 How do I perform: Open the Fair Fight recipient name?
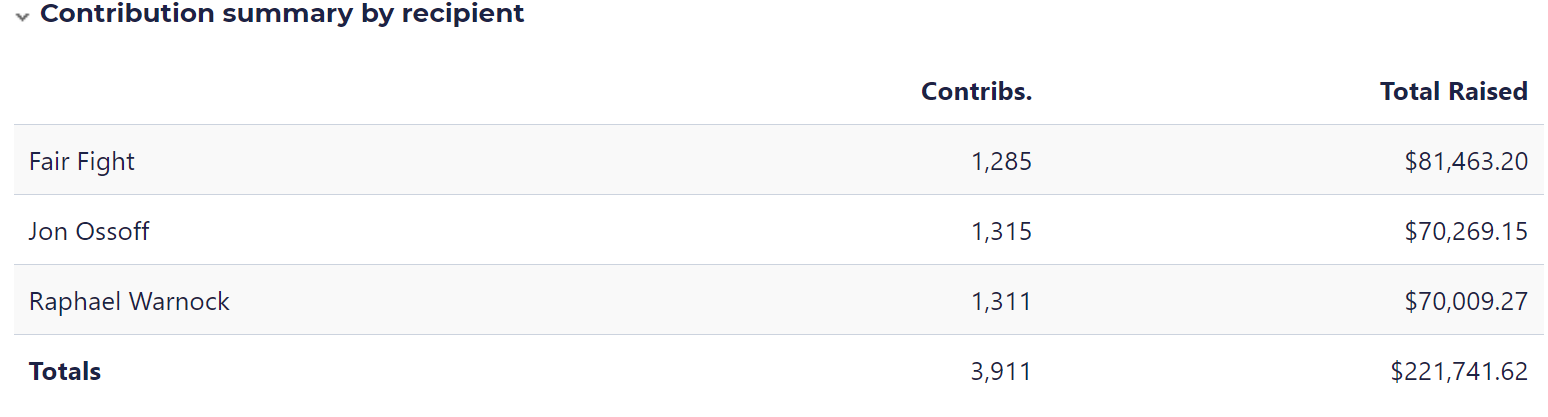click(82, 161)
